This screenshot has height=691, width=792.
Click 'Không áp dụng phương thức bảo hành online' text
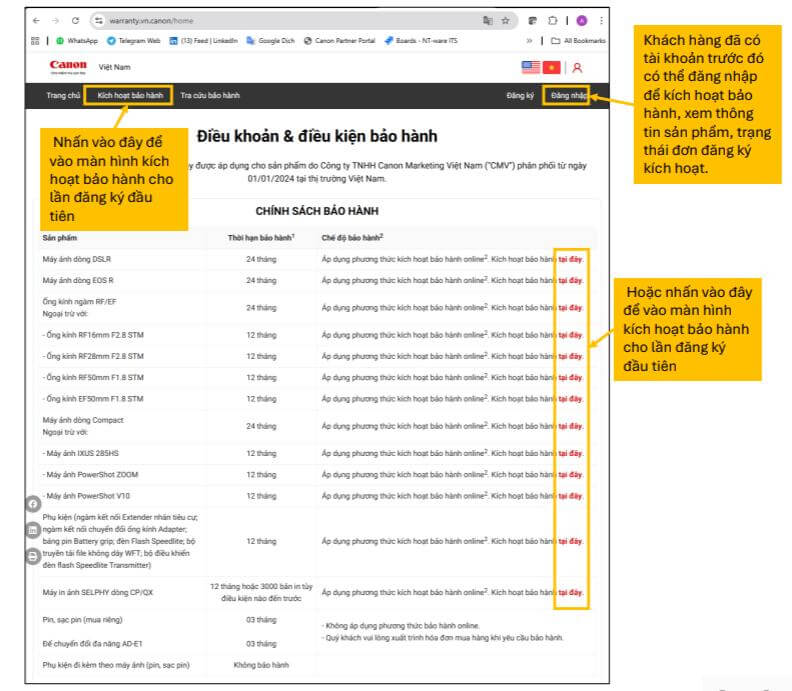point(401,625)
